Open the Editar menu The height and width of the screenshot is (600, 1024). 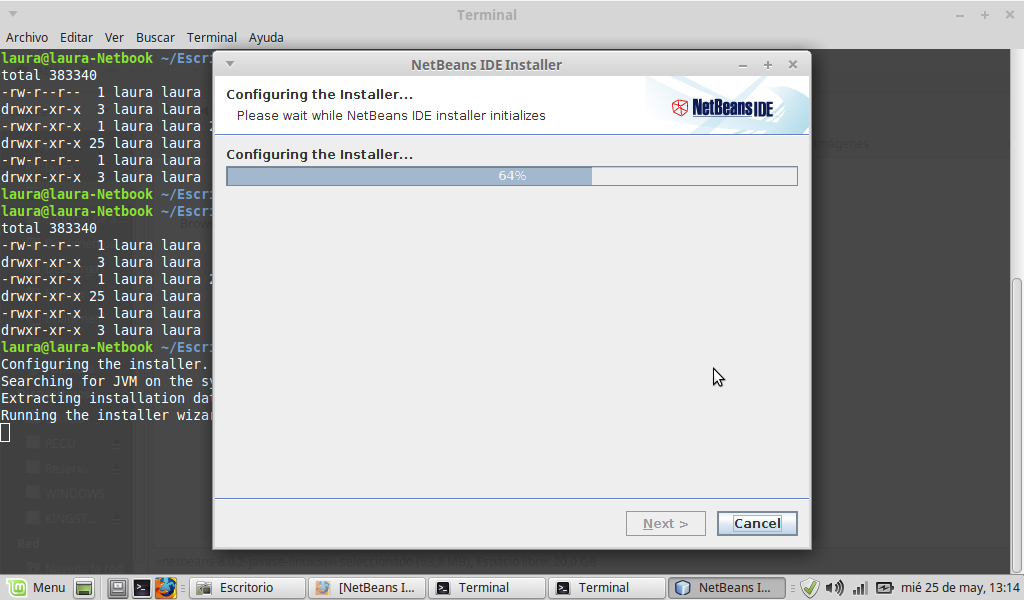click(x=76, y=37)
